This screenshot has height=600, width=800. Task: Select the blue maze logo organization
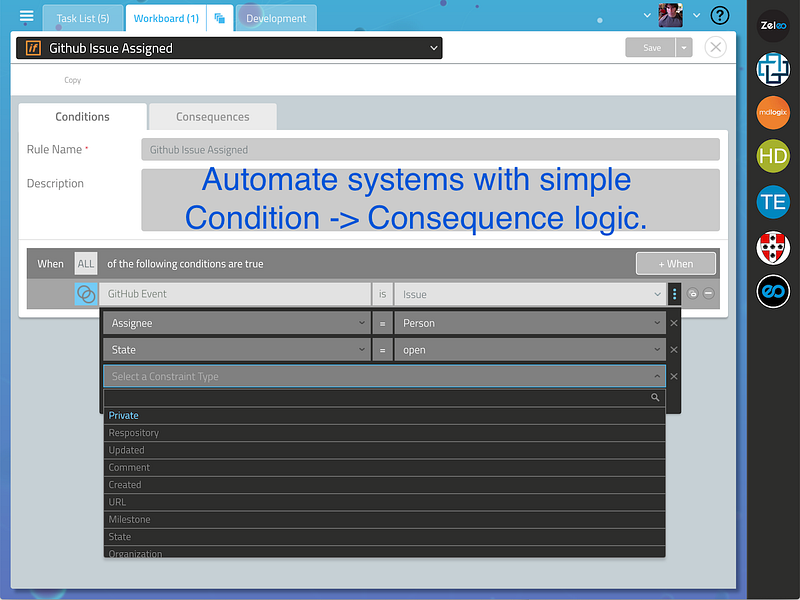[773, 69]
